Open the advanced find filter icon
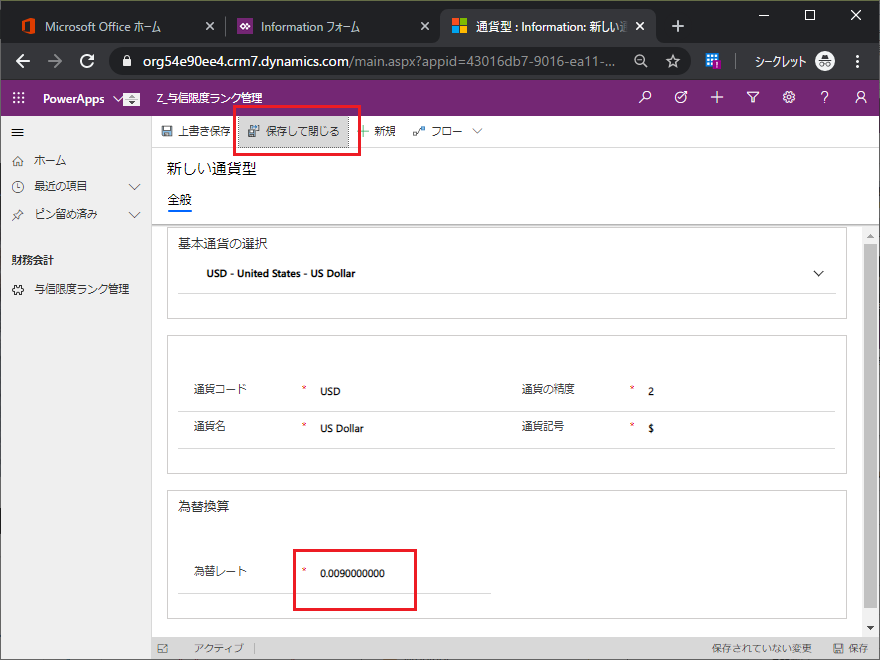Image resolution: width=880 pixels, height=660 pixels. tap(753, 98)
